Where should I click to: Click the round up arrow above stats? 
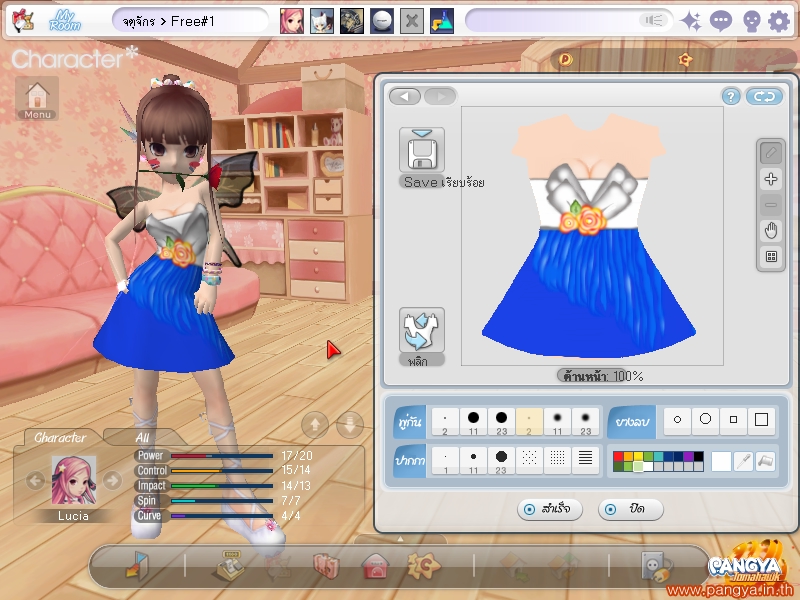pyautogui.click(x=315, y=424)
